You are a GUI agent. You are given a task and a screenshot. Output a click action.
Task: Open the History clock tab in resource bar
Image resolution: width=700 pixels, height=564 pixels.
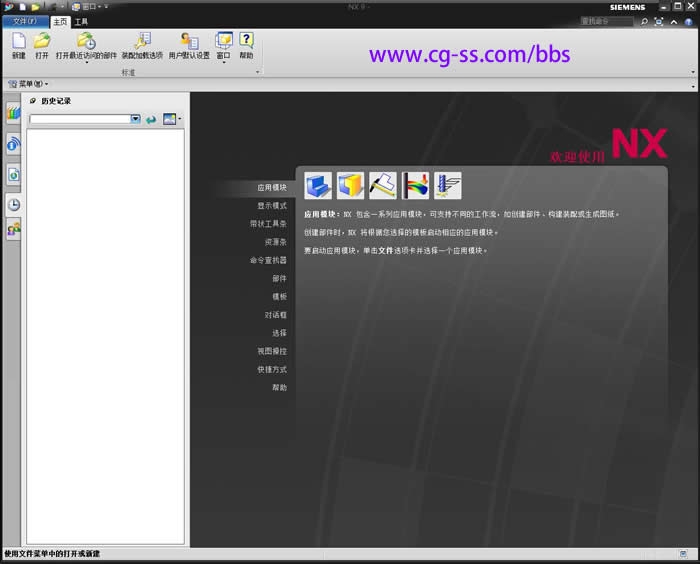tap(14, 204)
